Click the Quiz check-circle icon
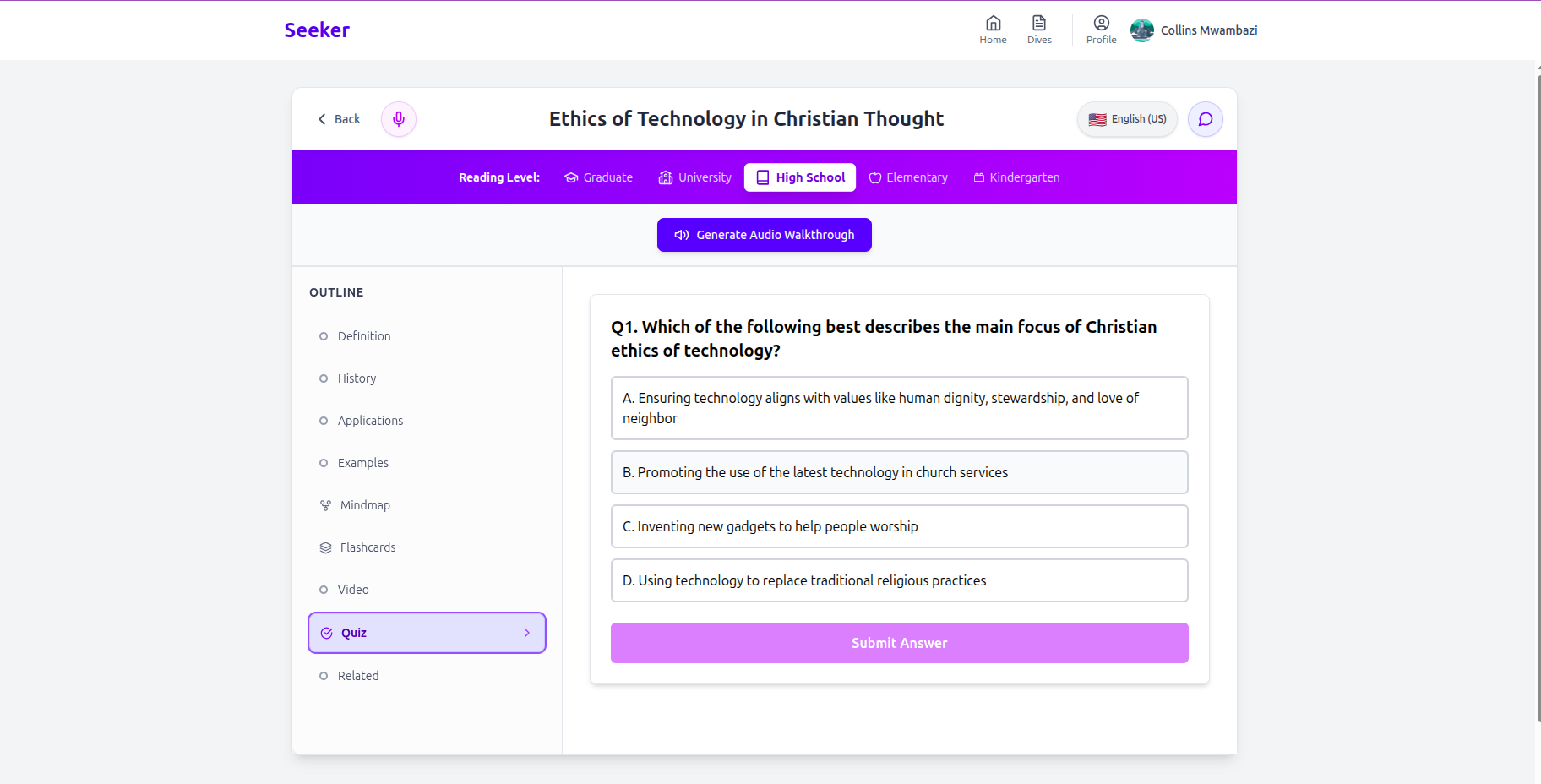The image size is (1541, 784). coord(327,633)
